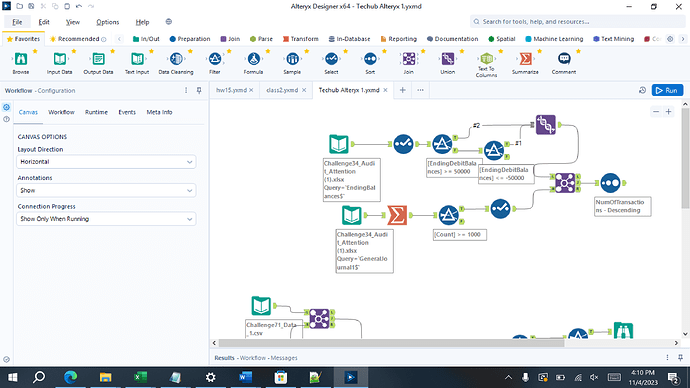Open the workflow run history icon
The height and width of the screenshot is (388, 690).
point(642,90)
